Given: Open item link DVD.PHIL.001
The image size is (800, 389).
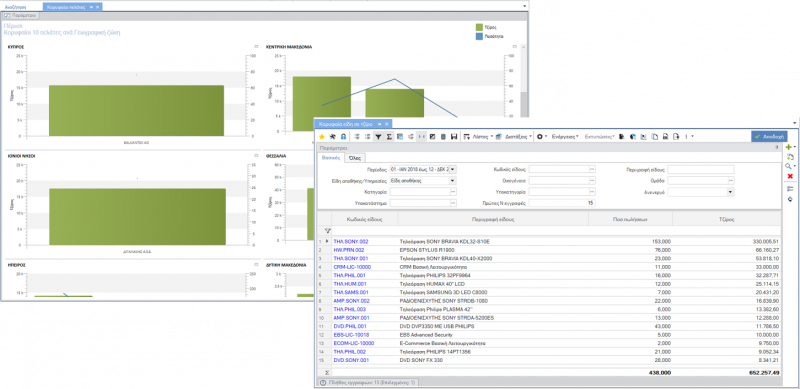Looking at the screenshot, I should [x=349, y=326].
